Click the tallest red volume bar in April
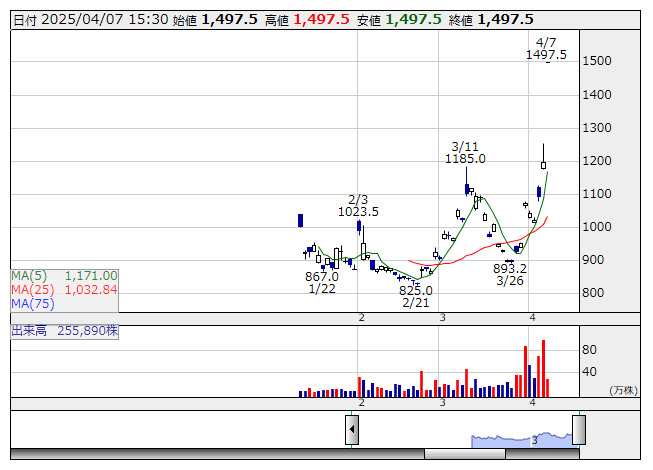Screen dimensions: 653x470 [x=543, y=368]
